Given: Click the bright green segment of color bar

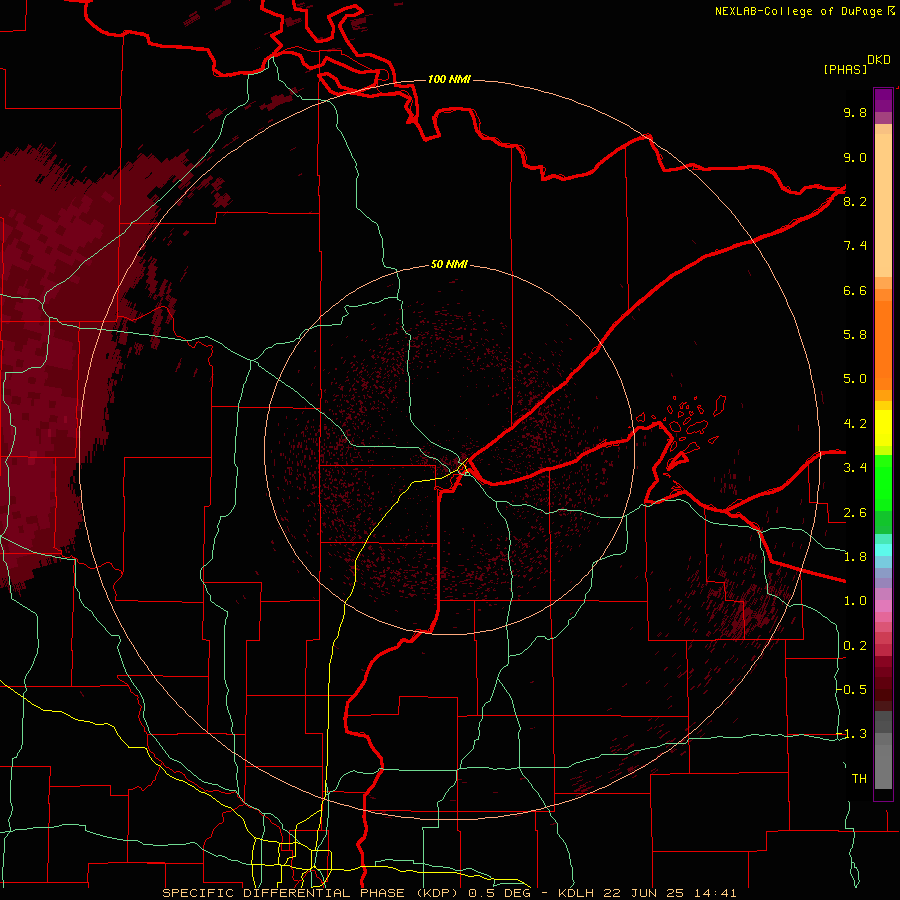Looking at the screenshot, I should 883,483.
